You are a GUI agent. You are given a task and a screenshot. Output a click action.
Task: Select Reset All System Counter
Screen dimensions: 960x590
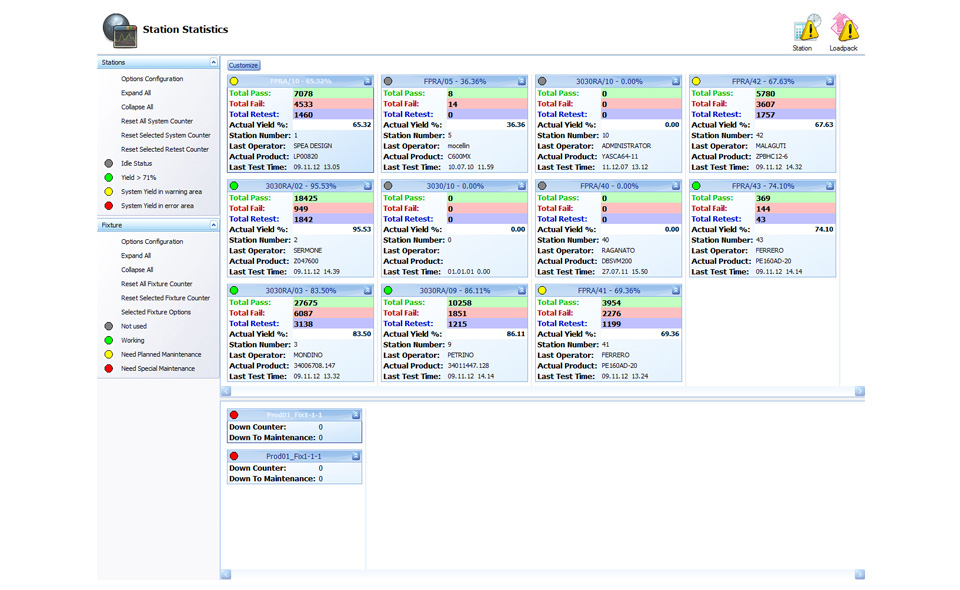coord(157,121)
